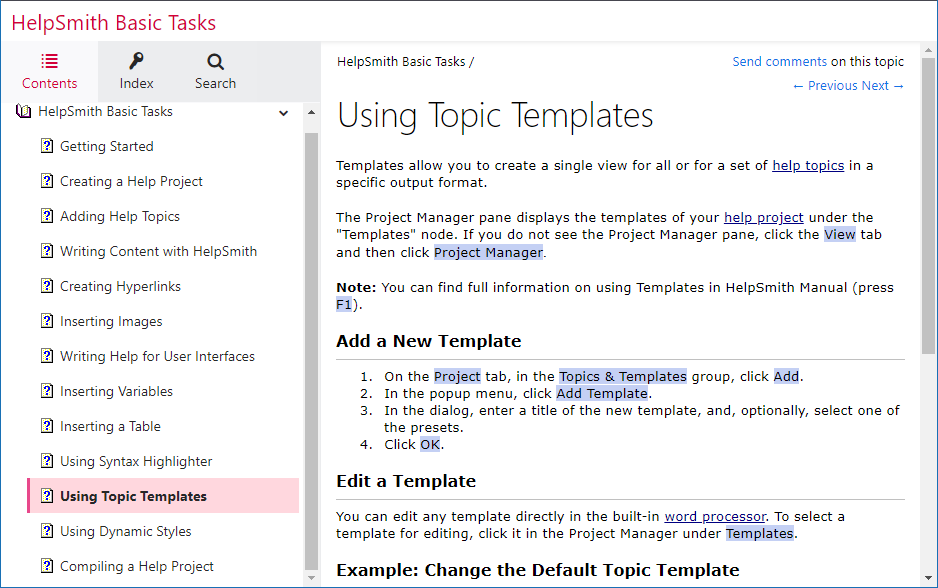Image resolution: width=938 pixels, height=588 pixels.
Task: Follow the word processor hyperlink
Action: click(715, 517)
